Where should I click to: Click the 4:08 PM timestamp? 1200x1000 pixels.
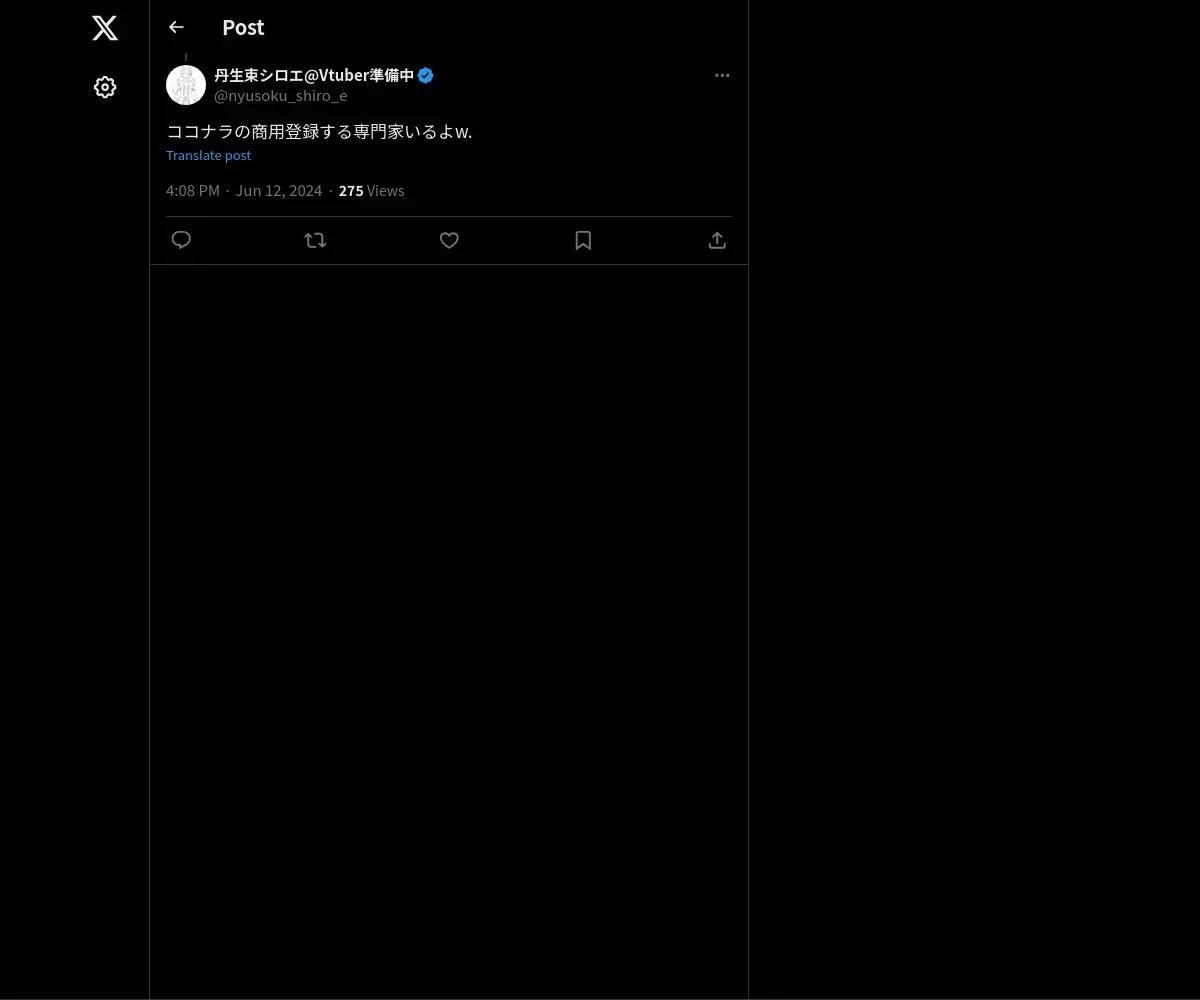[193, 190]
